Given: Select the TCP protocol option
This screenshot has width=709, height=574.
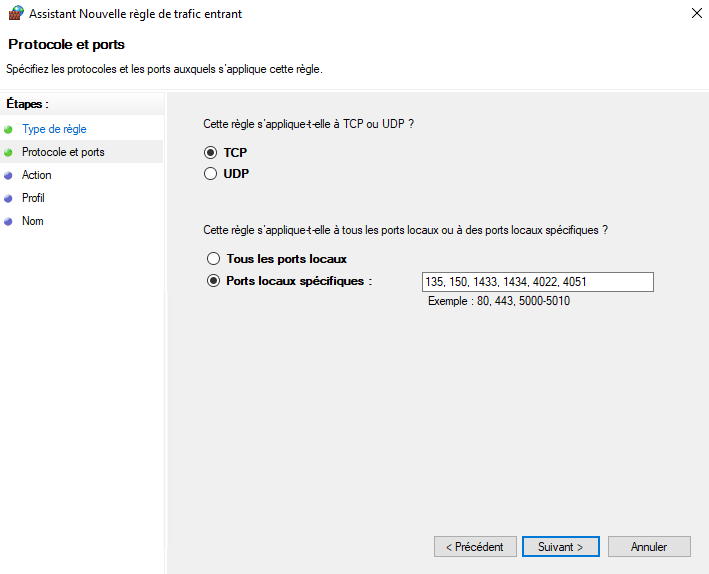Looking at the screenshot, I should point(211,153).
